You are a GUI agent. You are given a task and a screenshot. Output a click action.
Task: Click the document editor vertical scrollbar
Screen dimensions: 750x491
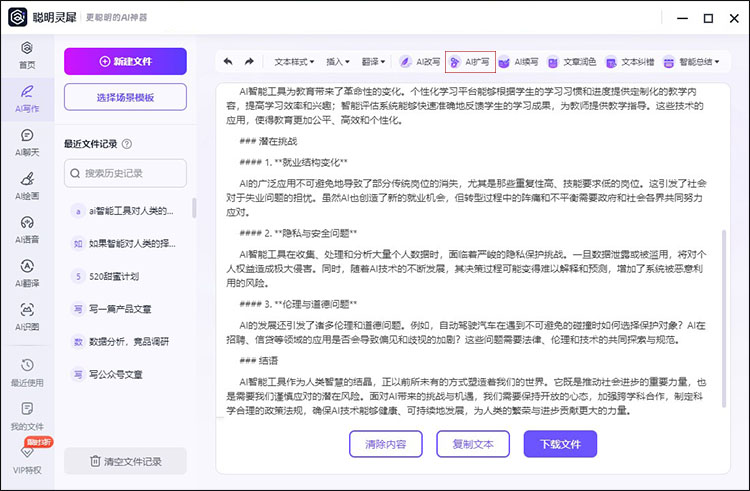[724, 318]
